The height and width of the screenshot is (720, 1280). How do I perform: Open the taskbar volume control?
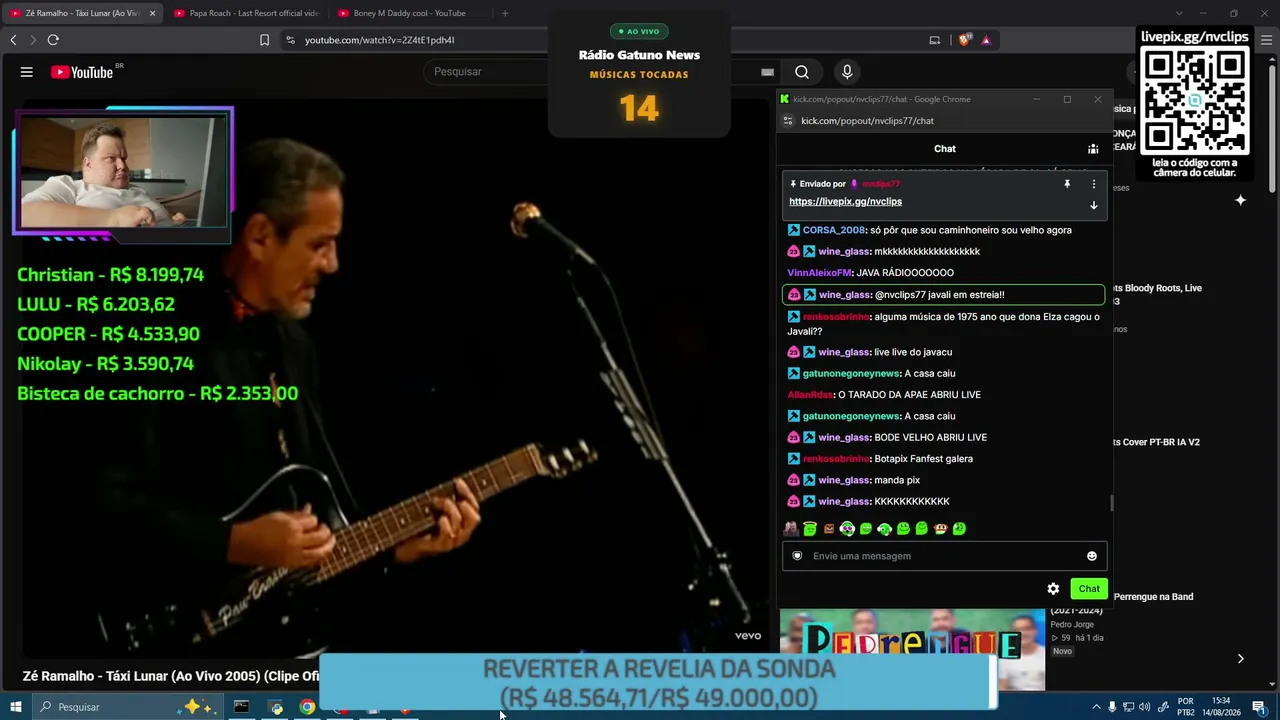(x=1144, y=707)
